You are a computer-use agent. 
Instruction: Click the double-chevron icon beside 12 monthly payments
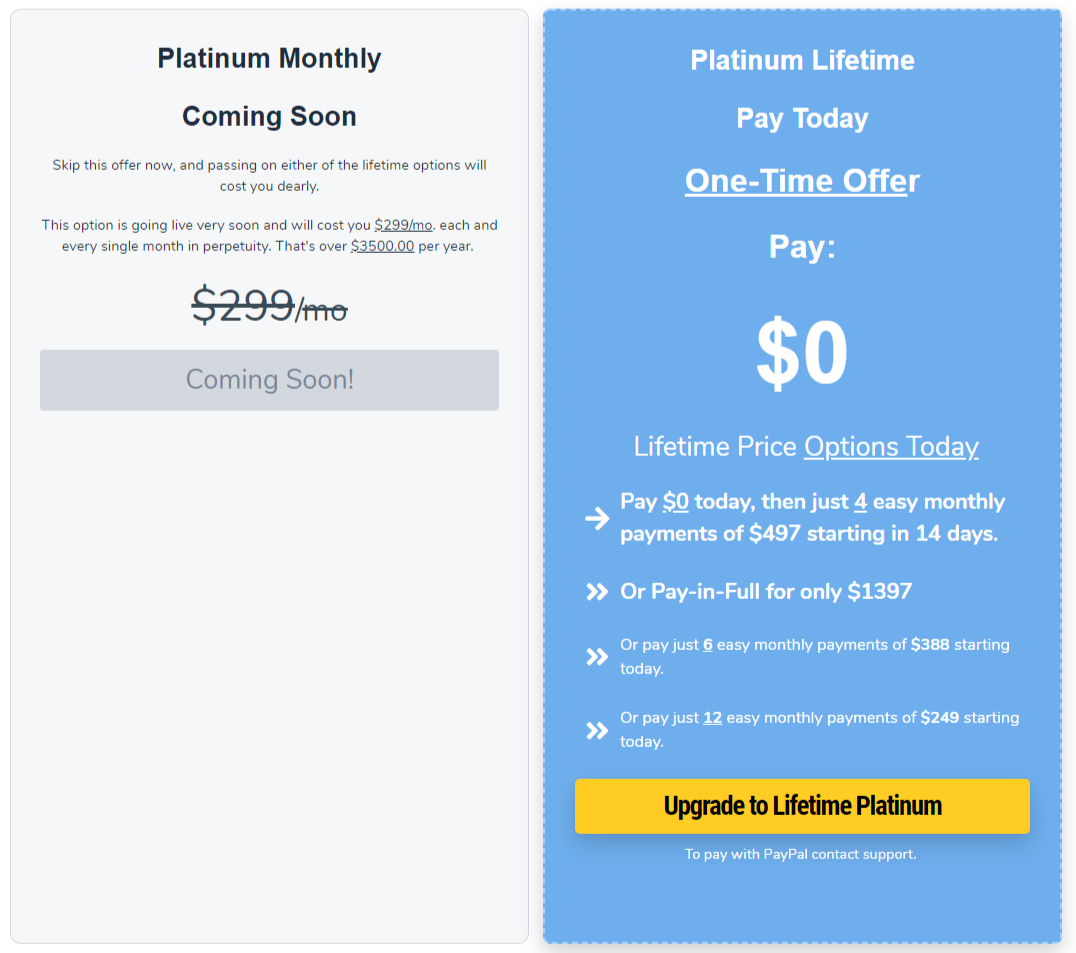pyautogui.click(x=597, y=730)
